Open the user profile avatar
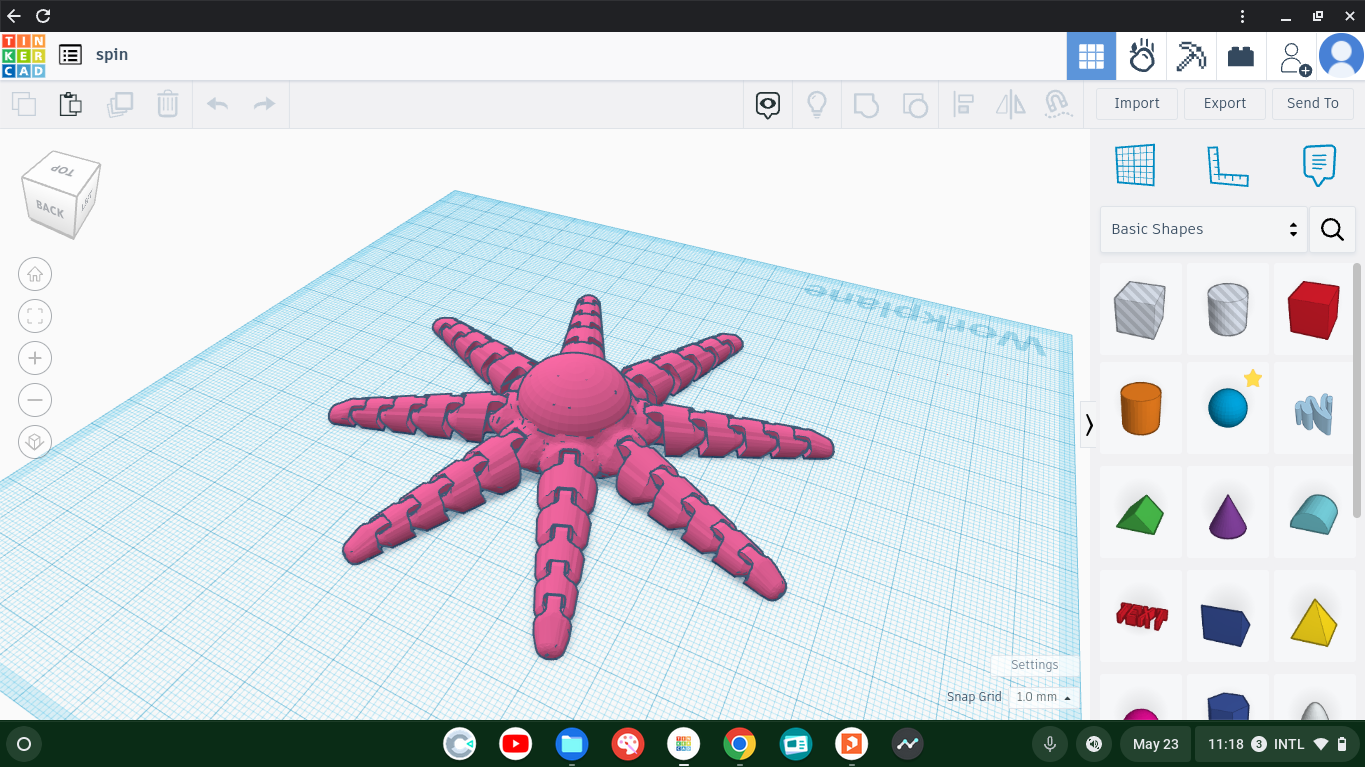1365x767 pixels. coord(1341,56)
